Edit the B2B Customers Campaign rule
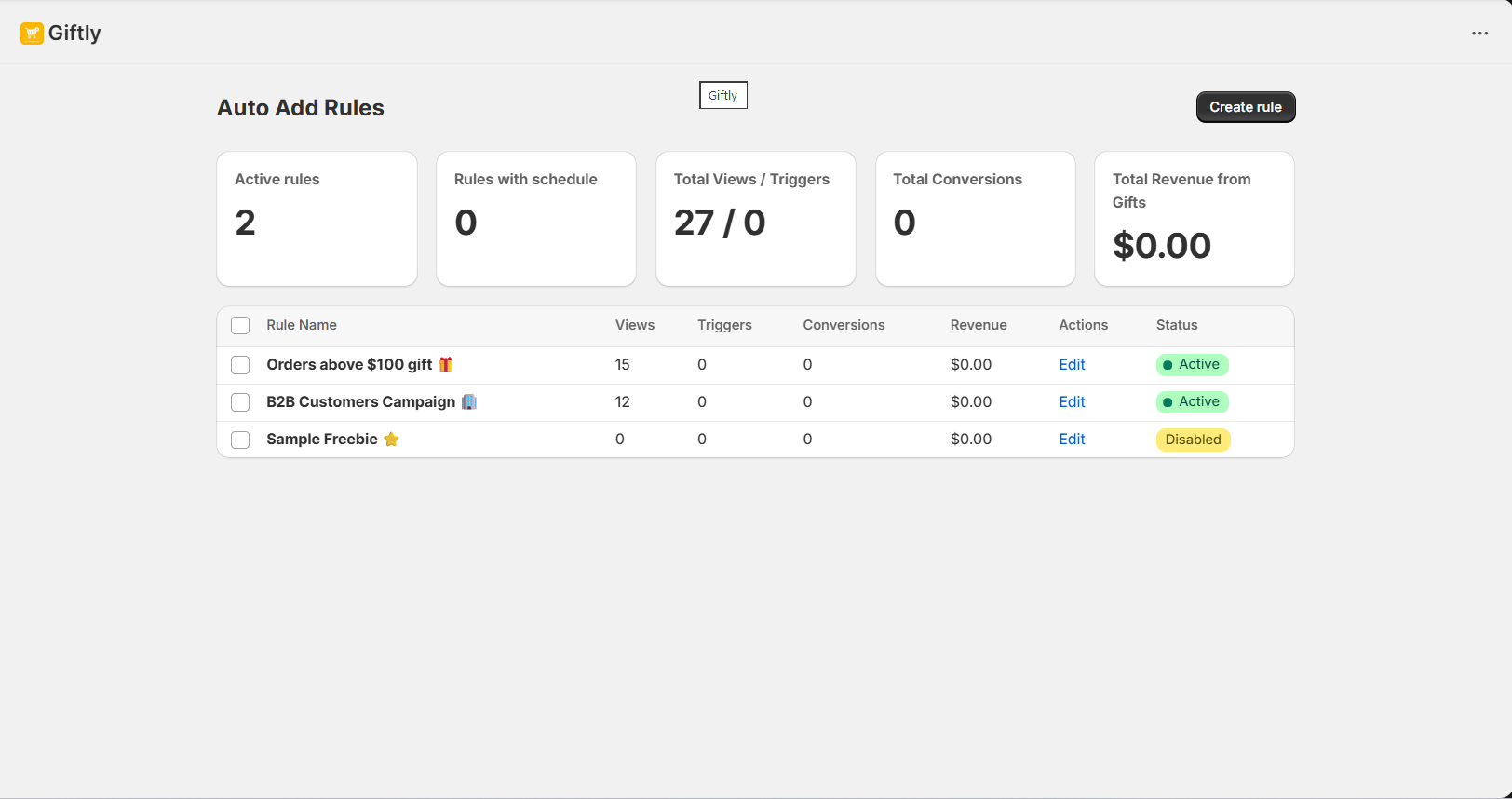This screenshot has height=799, width=1512. [x=1072, y=402]
